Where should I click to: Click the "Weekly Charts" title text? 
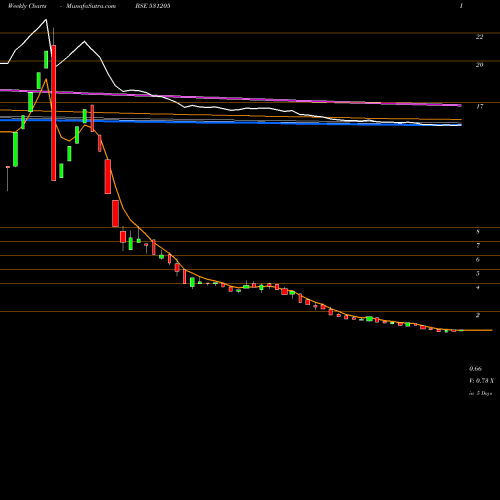coord(27,6)
